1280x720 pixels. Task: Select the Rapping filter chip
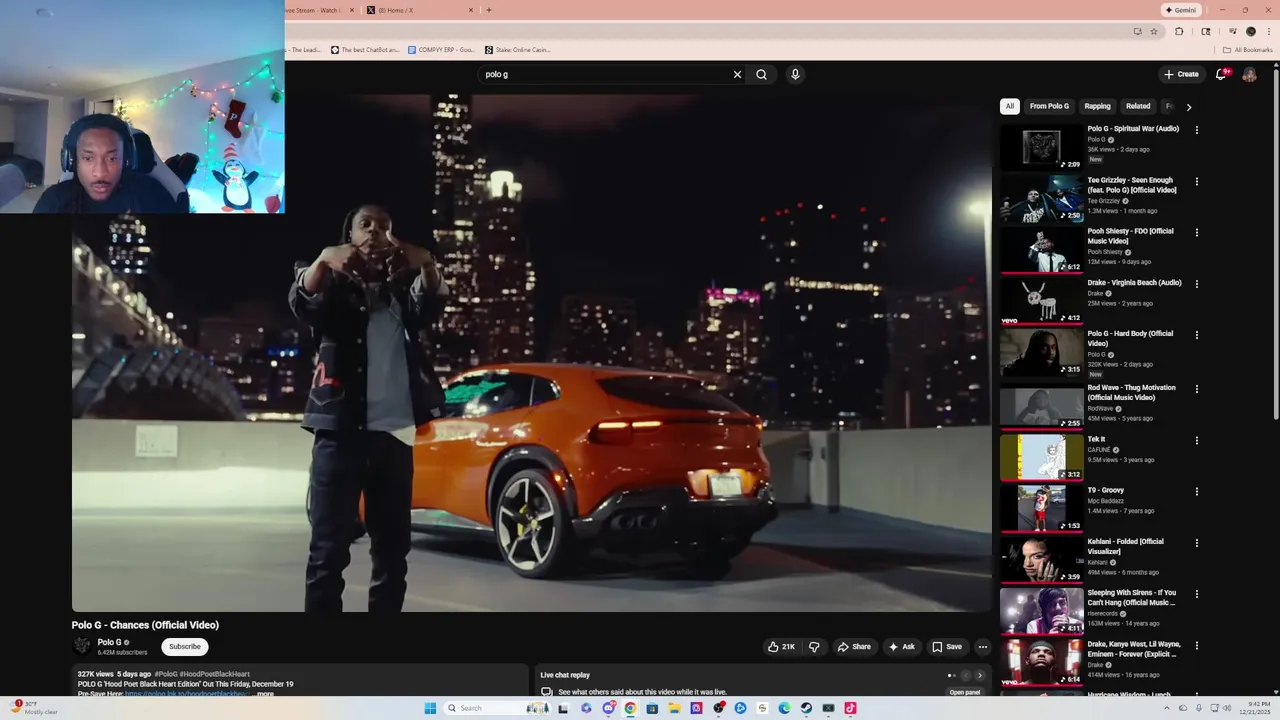click(x=1097, y=106)
